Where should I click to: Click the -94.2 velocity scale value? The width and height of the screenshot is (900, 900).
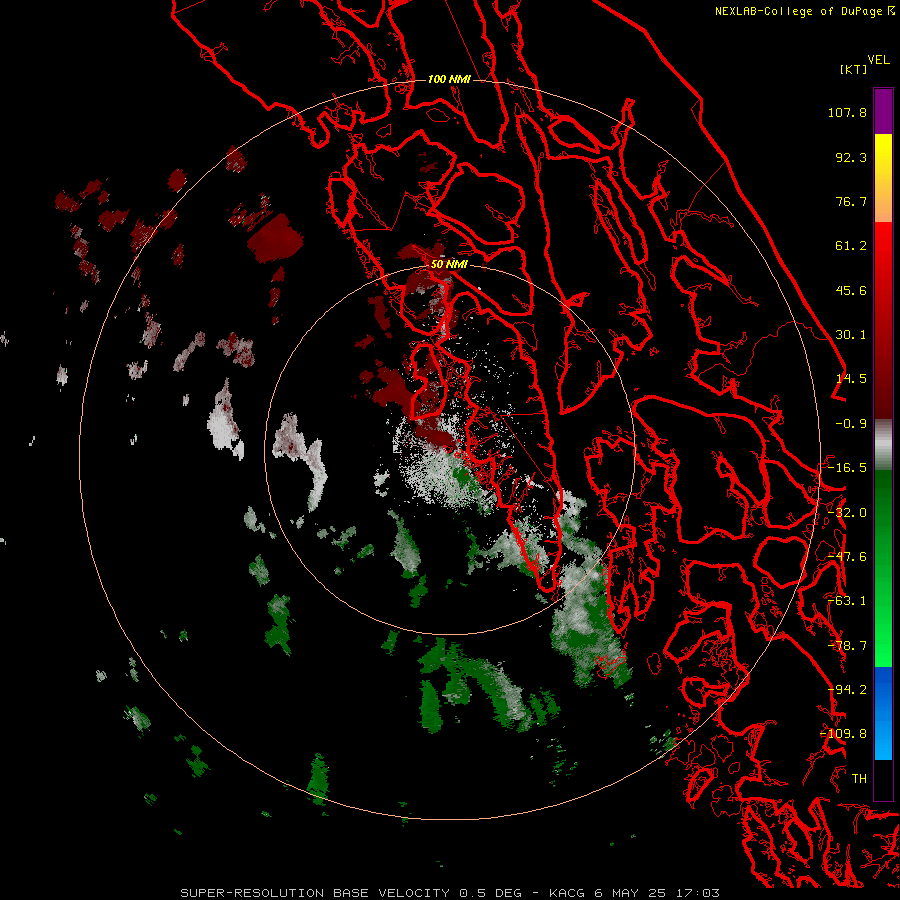click(x=847, y=690)
